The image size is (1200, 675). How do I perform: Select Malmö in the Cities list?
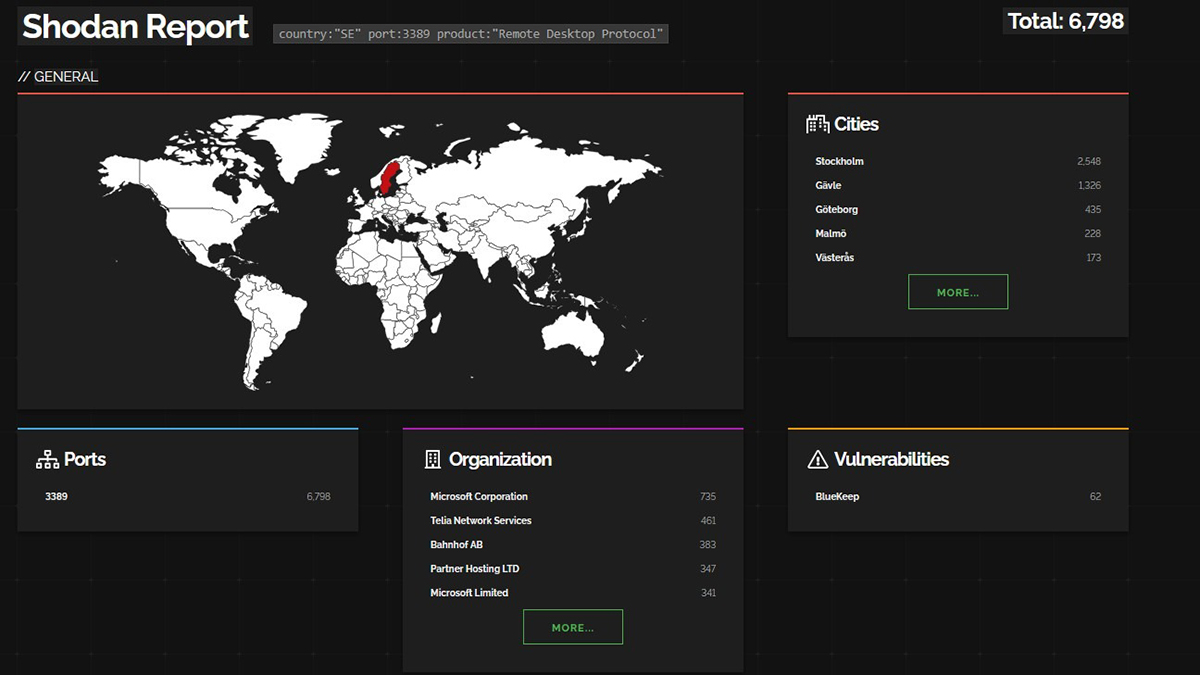[x=831, y=233]
